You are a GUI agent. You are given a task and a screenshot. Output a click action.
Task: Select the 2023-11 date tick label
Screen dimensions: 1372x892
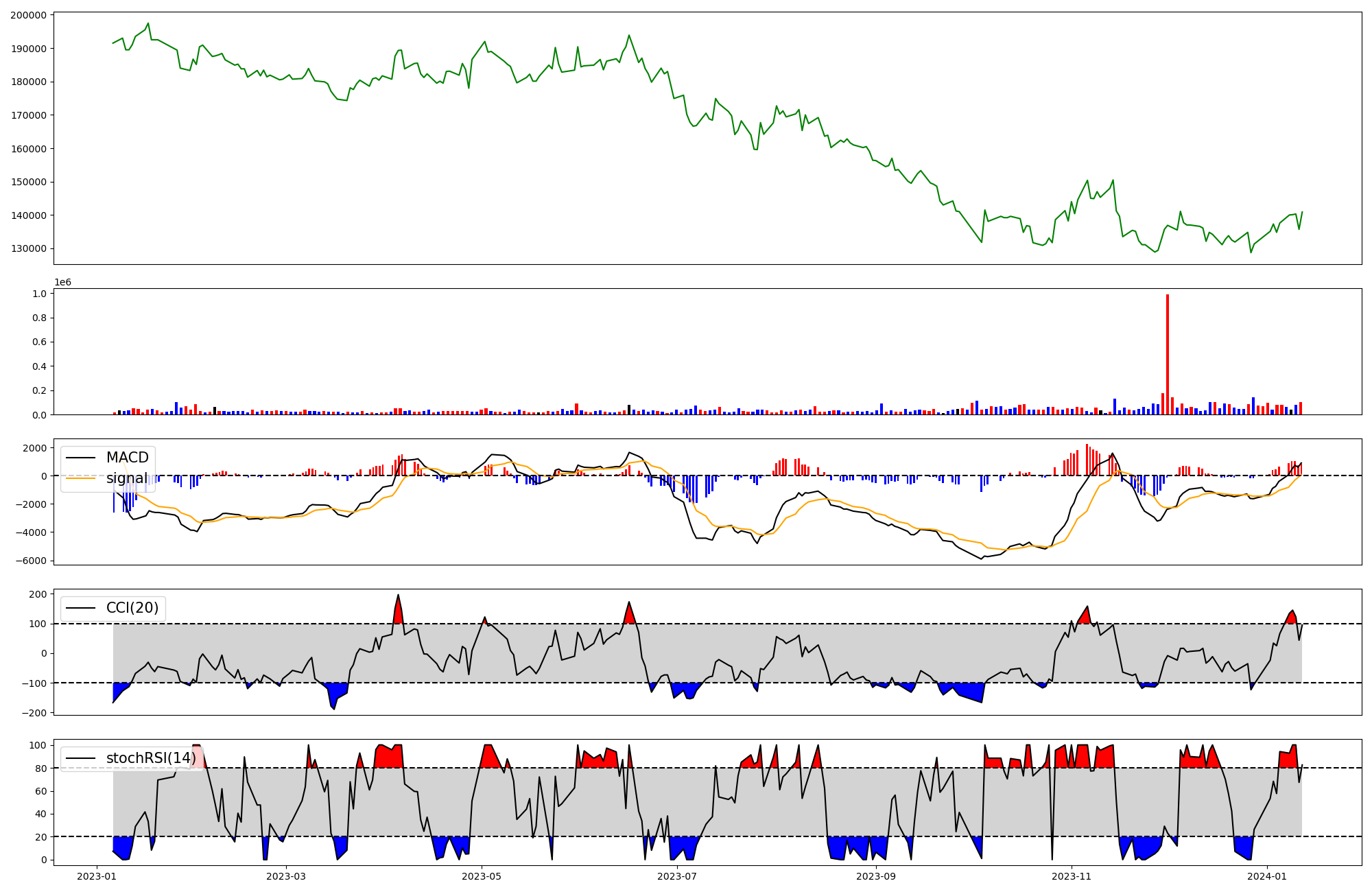coord(1072,876)
